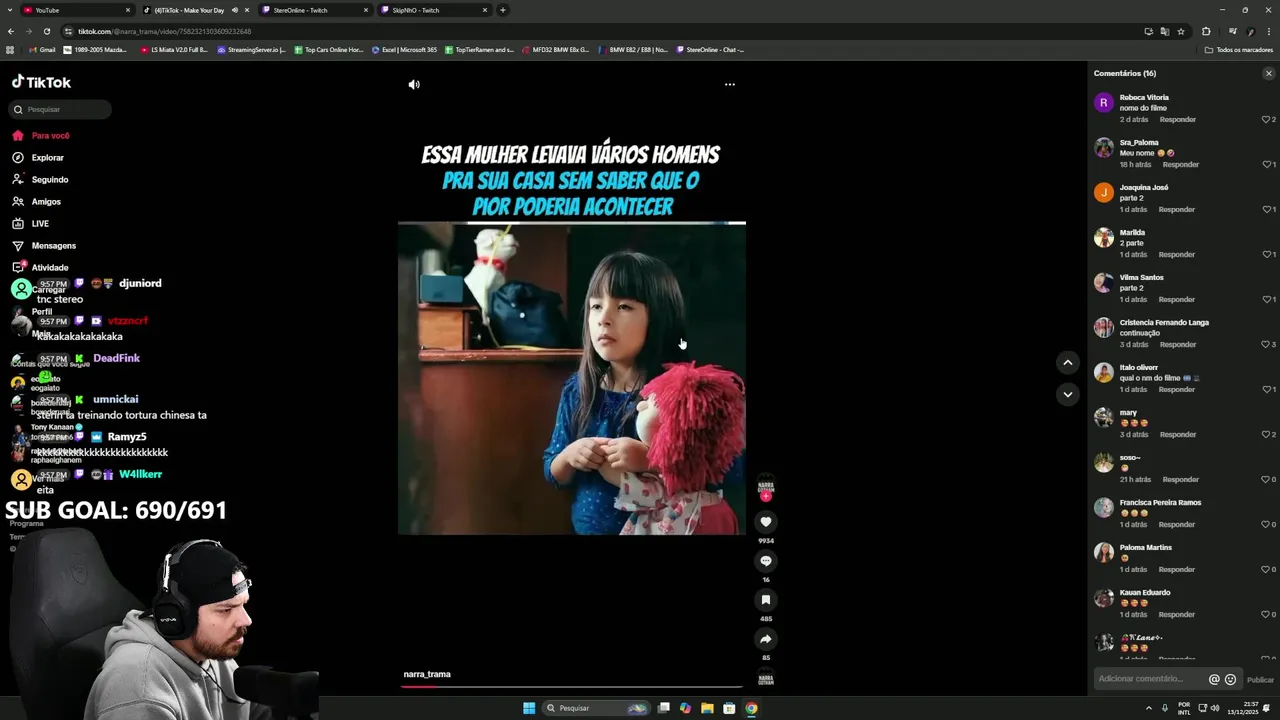Show hidden system tray icons
The width and height of the screenshot is (1280, 720).
(1148, 708)
